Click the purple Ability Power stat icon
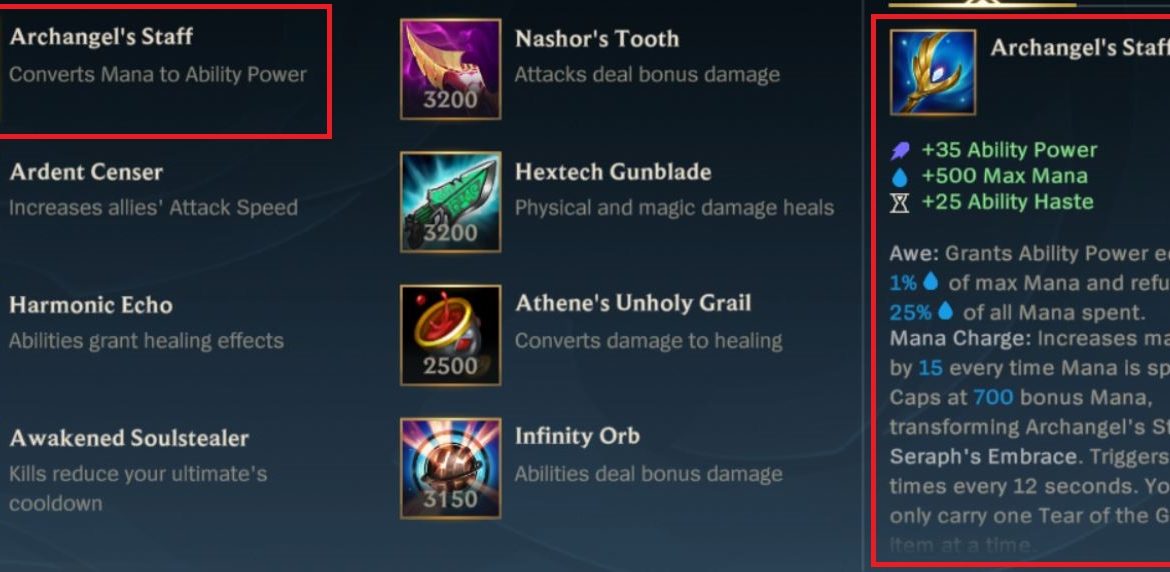This screenshot has width=1170, height=572. click(x=901, y=151)
